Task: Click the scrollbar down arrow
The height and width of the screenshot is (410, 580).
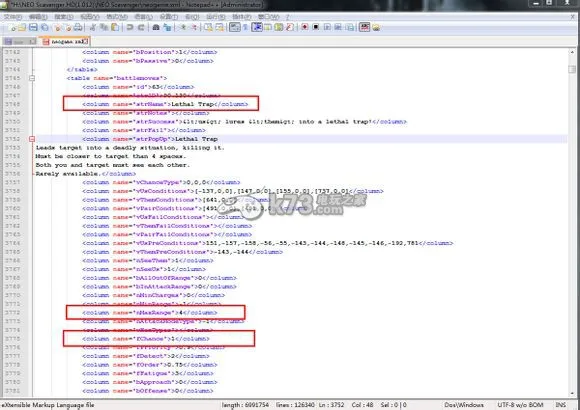Action: click(x=572, y=394)
